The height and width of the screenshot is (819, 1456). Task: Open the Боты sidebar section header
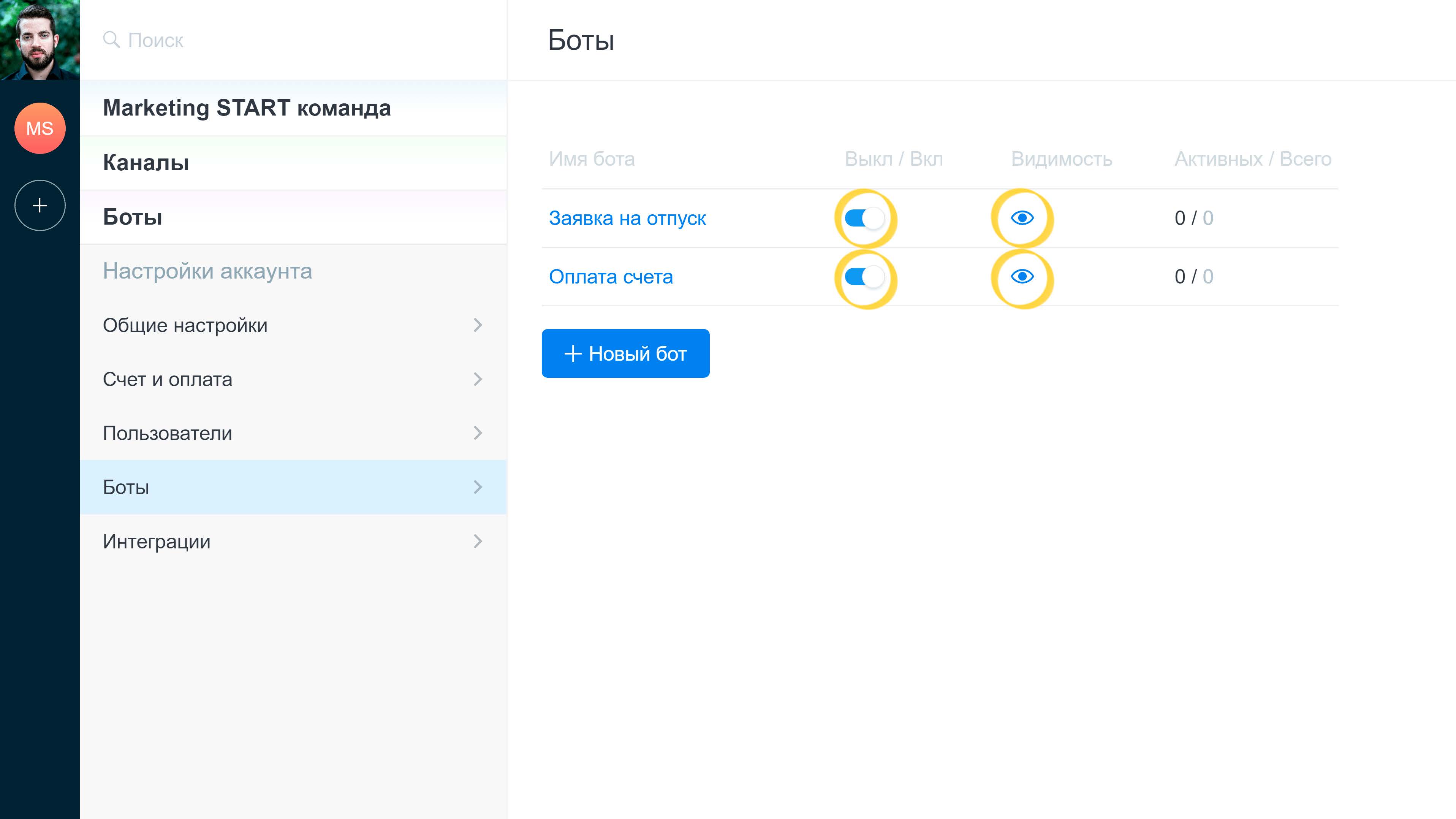tap(132, 217)
